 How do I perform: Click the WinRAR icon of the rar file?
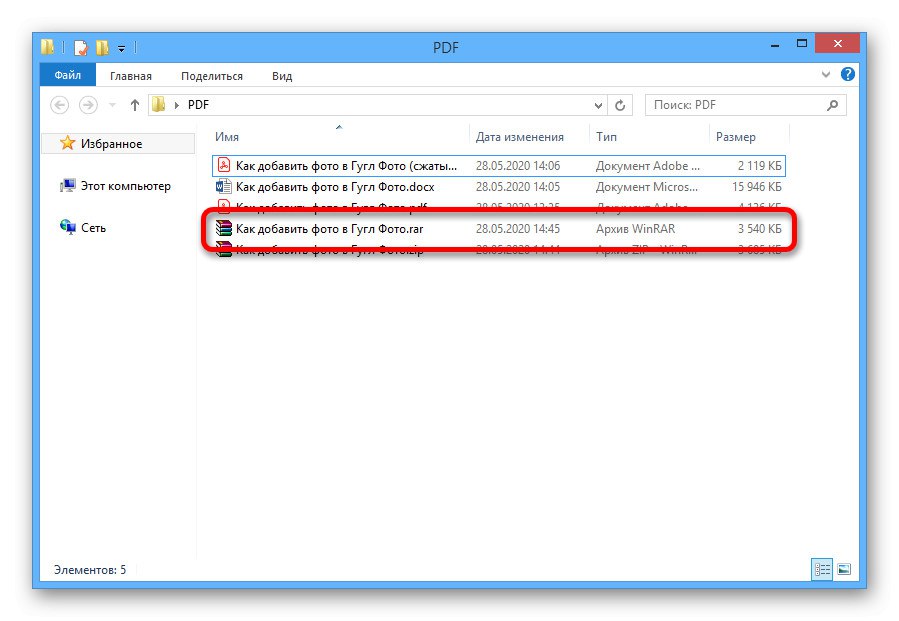(x=224, y=228)
